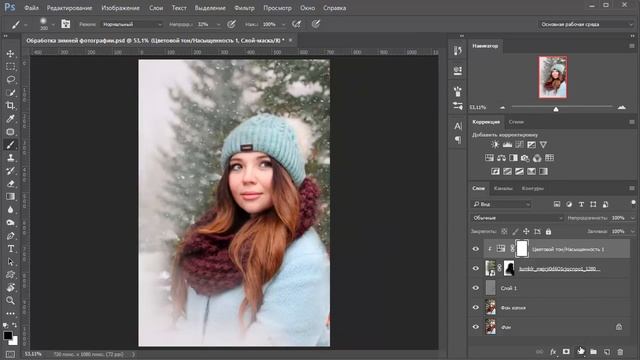Hide the tumblr smart object layer

(x=476, y=269)
